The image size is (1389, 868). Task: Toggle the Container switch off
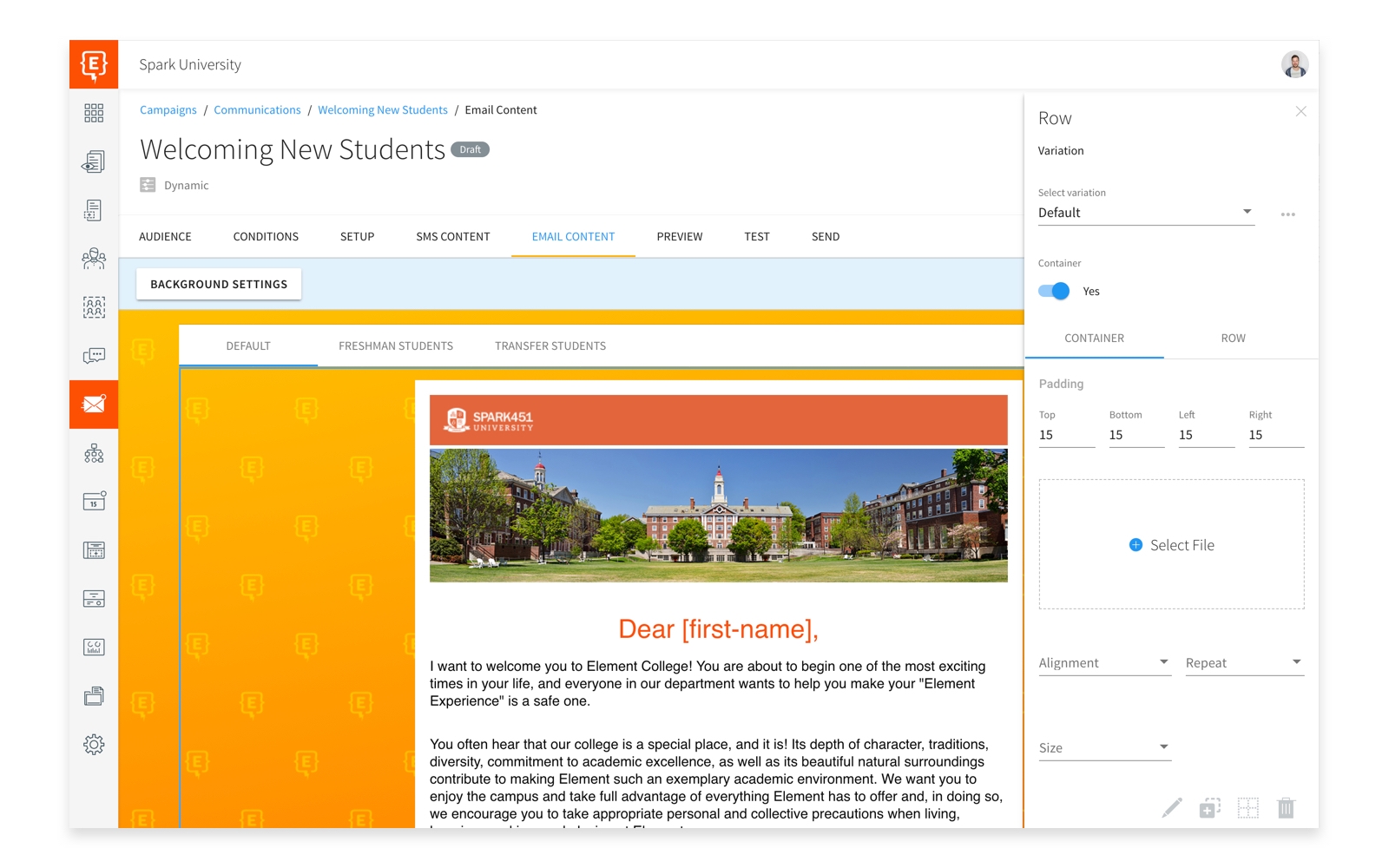tap(1054, 292)
